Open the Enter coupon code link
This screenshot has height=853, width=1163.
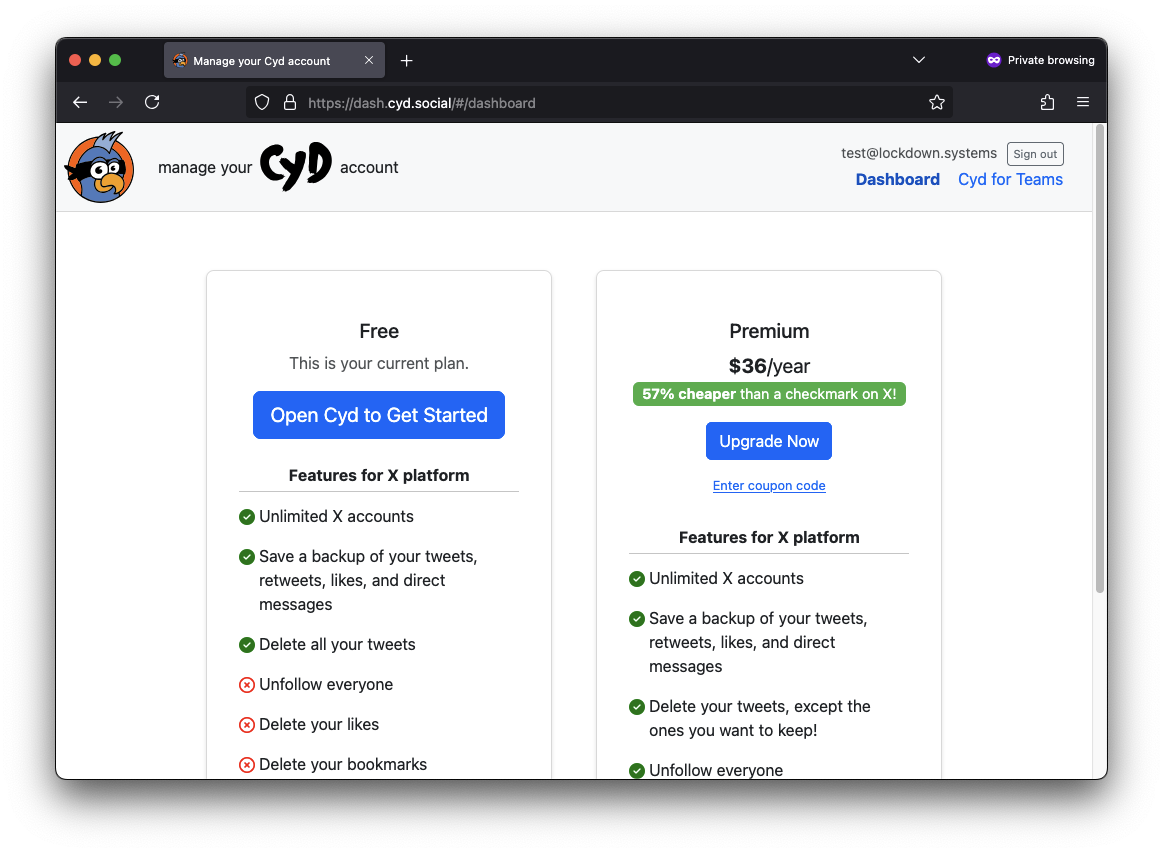768,485
